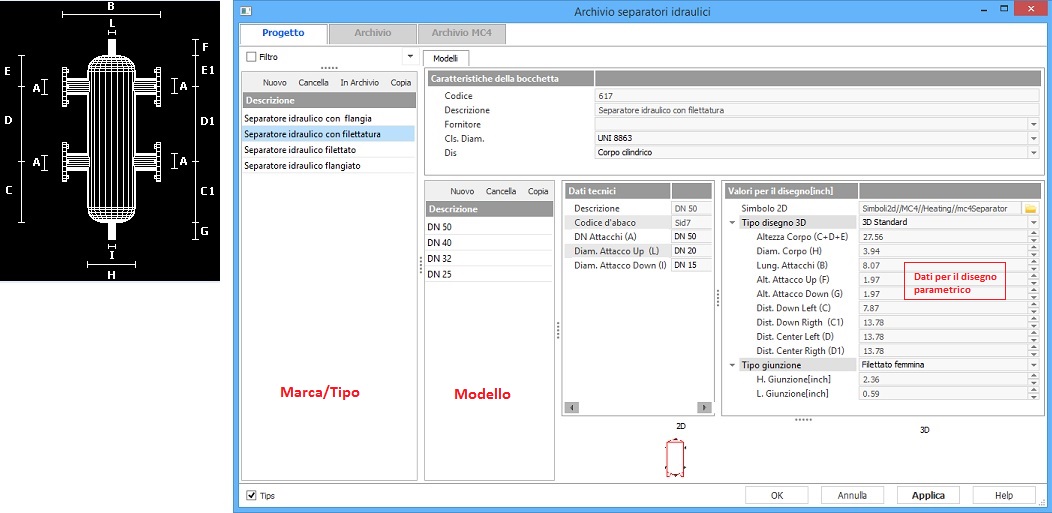This screenshot has width=1052, height=513.
Task: Select the Modelli tab
Action: pos(444,59)
